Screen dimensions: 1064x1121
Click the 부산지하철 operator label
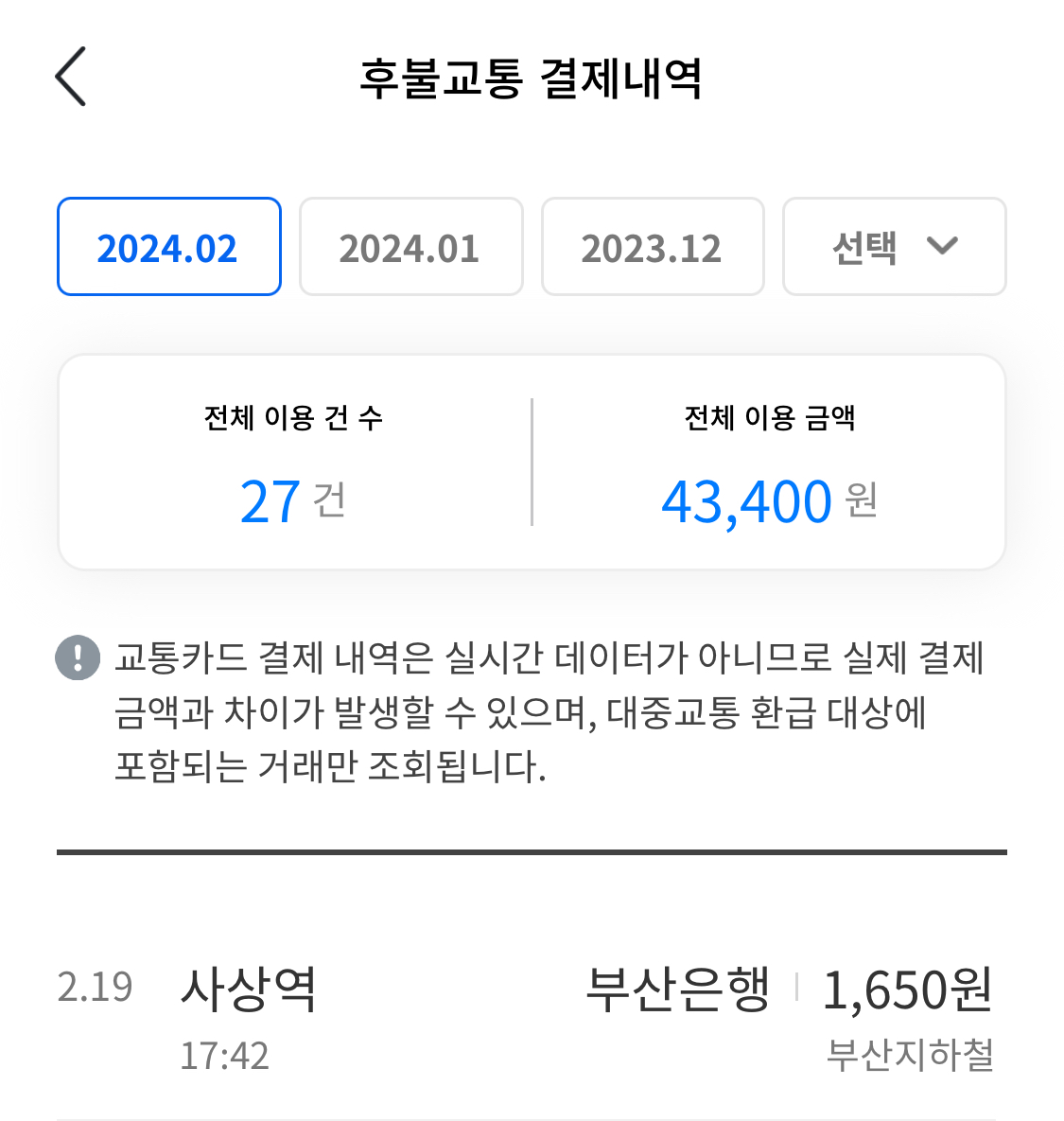[910, 1056]
